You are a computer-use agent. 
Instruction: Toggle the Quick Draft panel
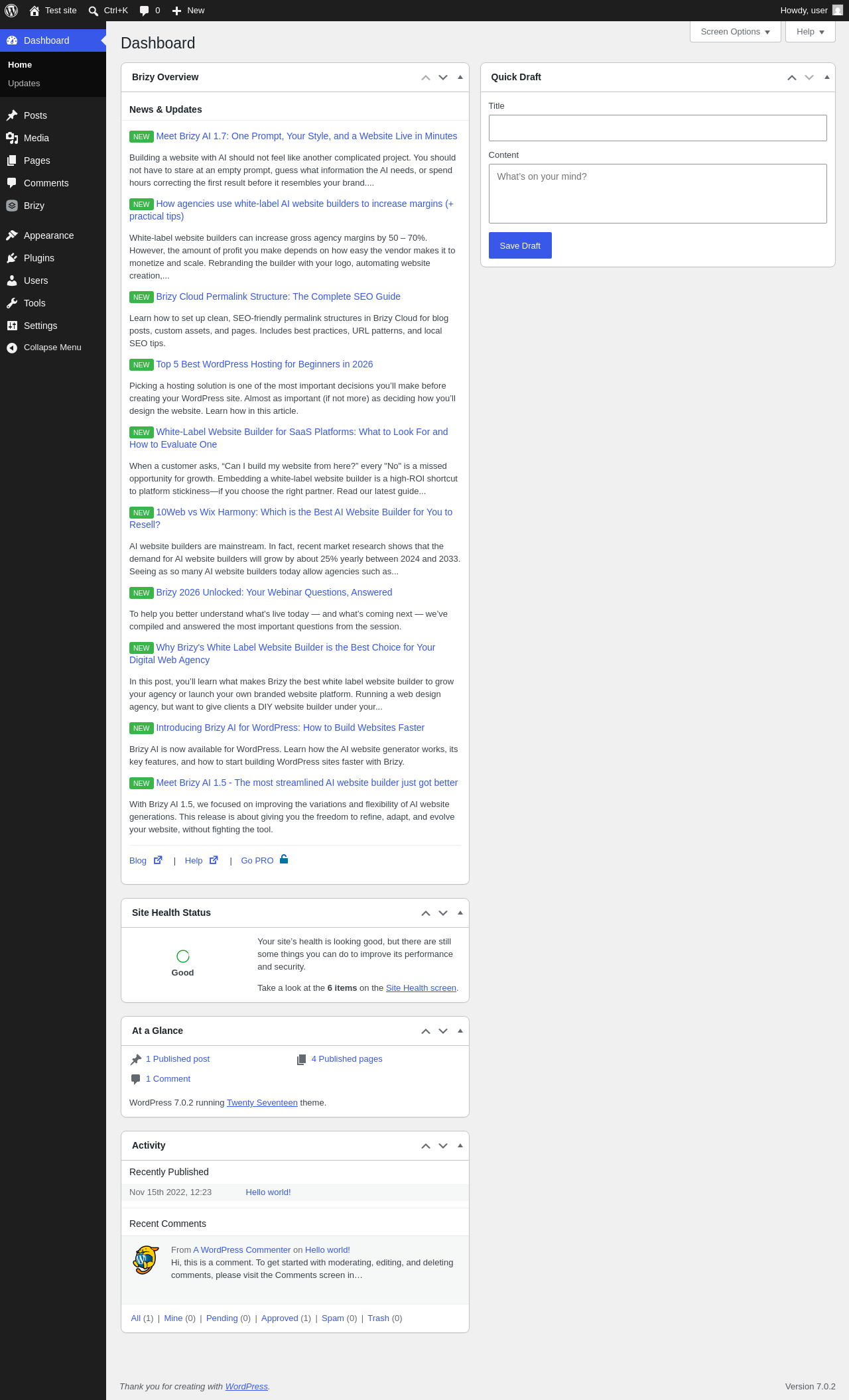coord(826,78)
